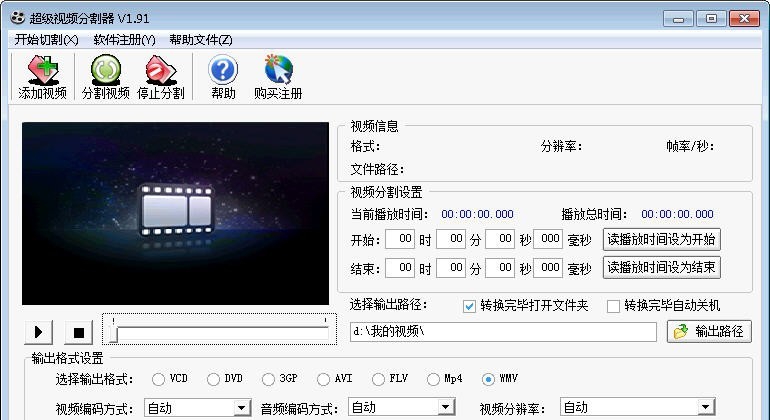Viewport: 770px width, 420px height.
Task: Start splitting with 分割视频 icon
Action: [106, 77]
